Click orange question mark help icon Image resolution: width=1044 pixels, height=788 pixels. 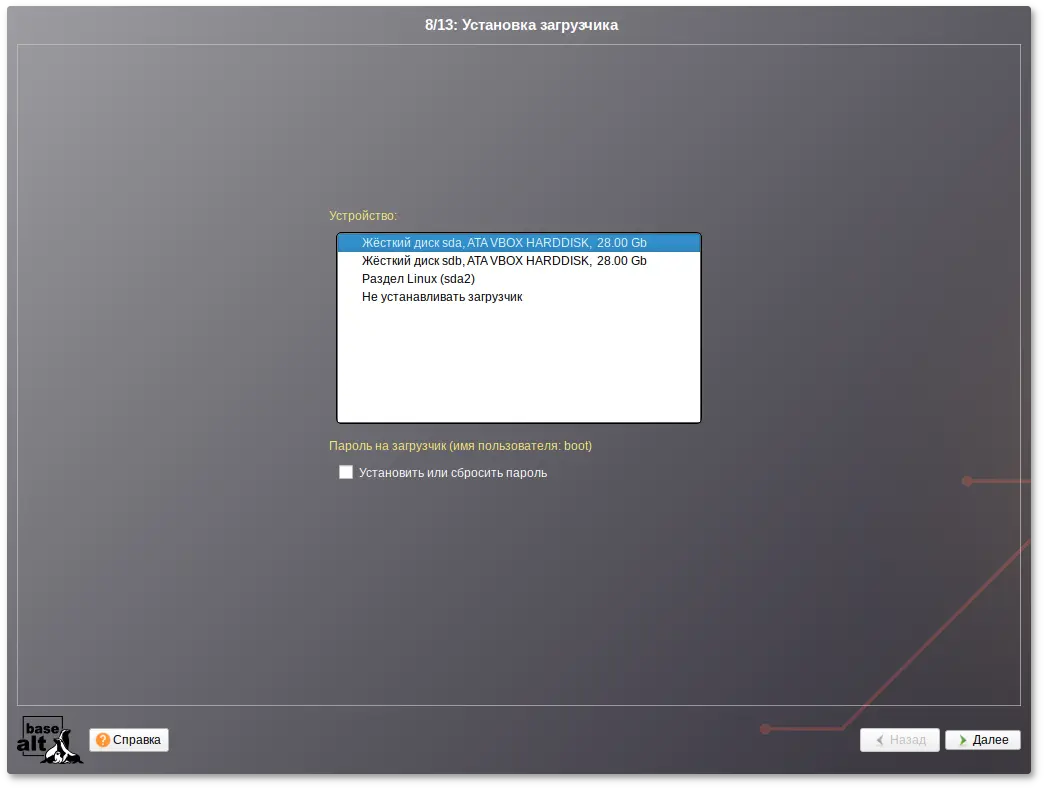tap(103, 740)
